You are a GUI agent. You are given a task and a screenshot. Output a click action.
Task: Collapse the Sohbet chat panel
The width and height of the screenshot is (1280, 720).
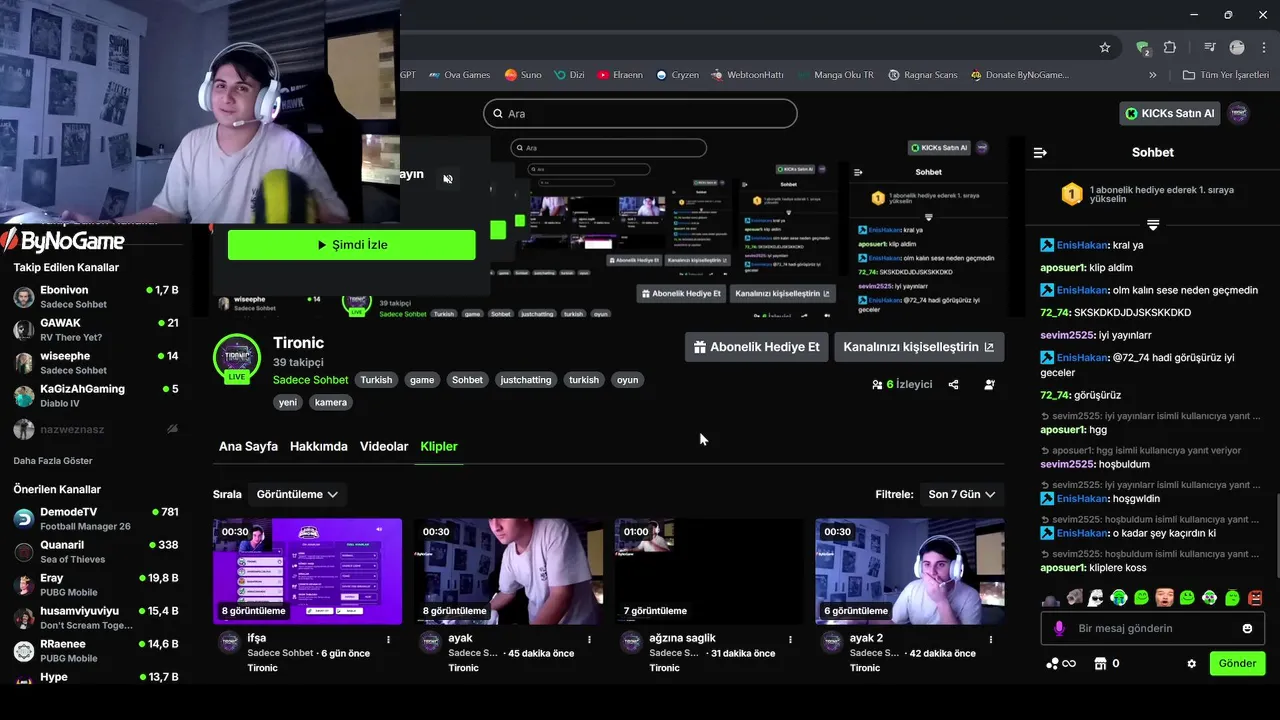click(x=1040, y=153)
